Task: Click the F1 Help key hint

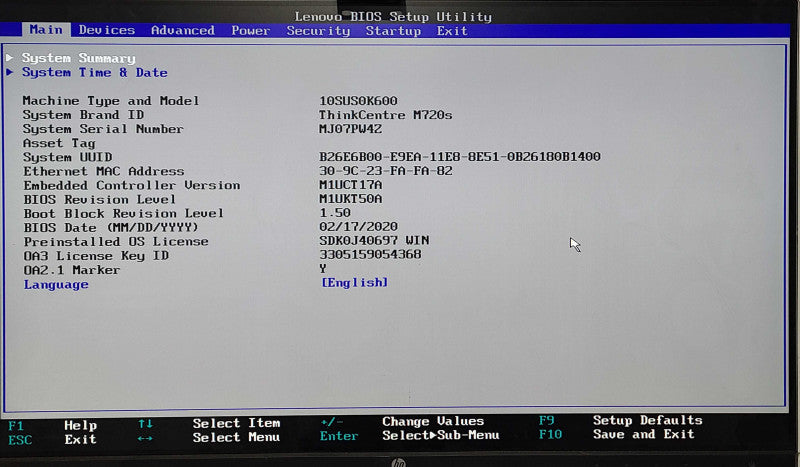Action: (53, 425)
